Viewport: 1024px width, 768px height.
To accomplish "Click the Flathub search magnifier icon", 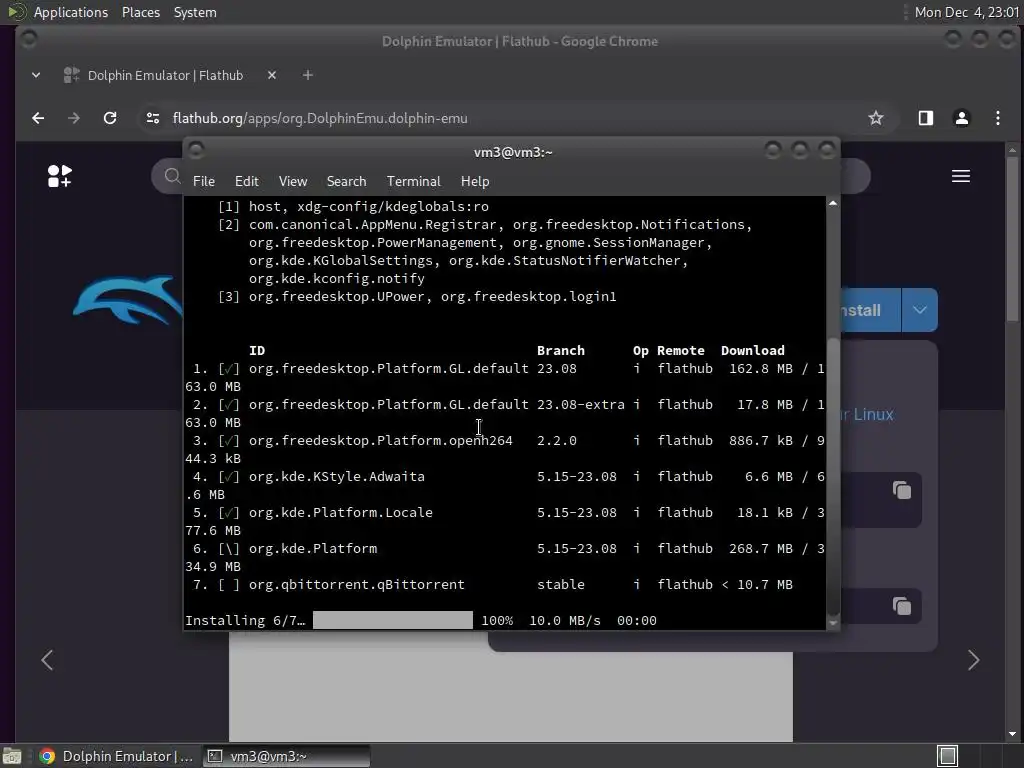I will tap(172, 176).
